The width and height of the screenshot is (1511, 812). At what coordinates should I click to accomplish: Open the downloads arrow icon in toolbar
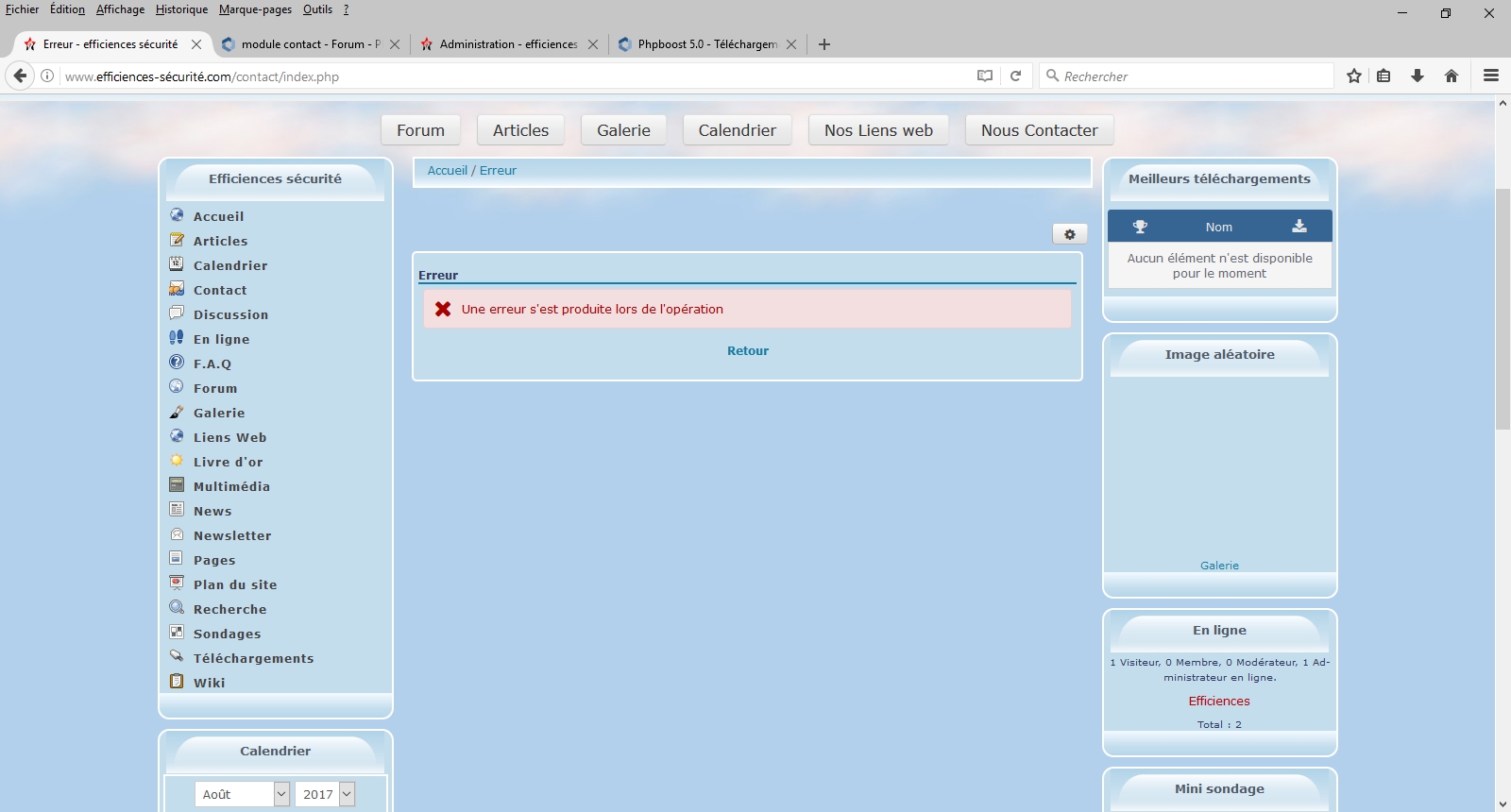coord(1417,76)
